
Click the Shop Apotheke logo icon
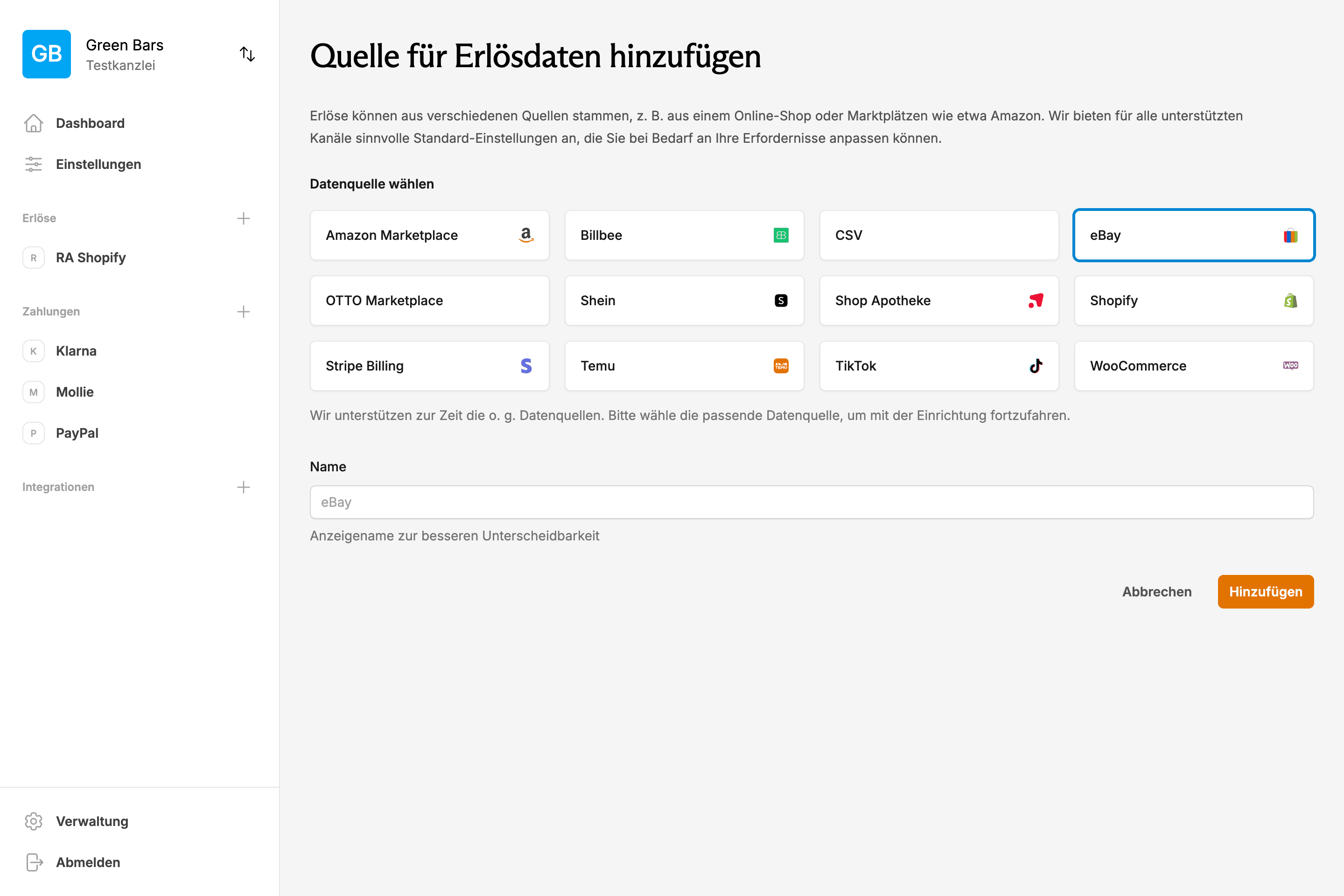tap(1036, 301)
